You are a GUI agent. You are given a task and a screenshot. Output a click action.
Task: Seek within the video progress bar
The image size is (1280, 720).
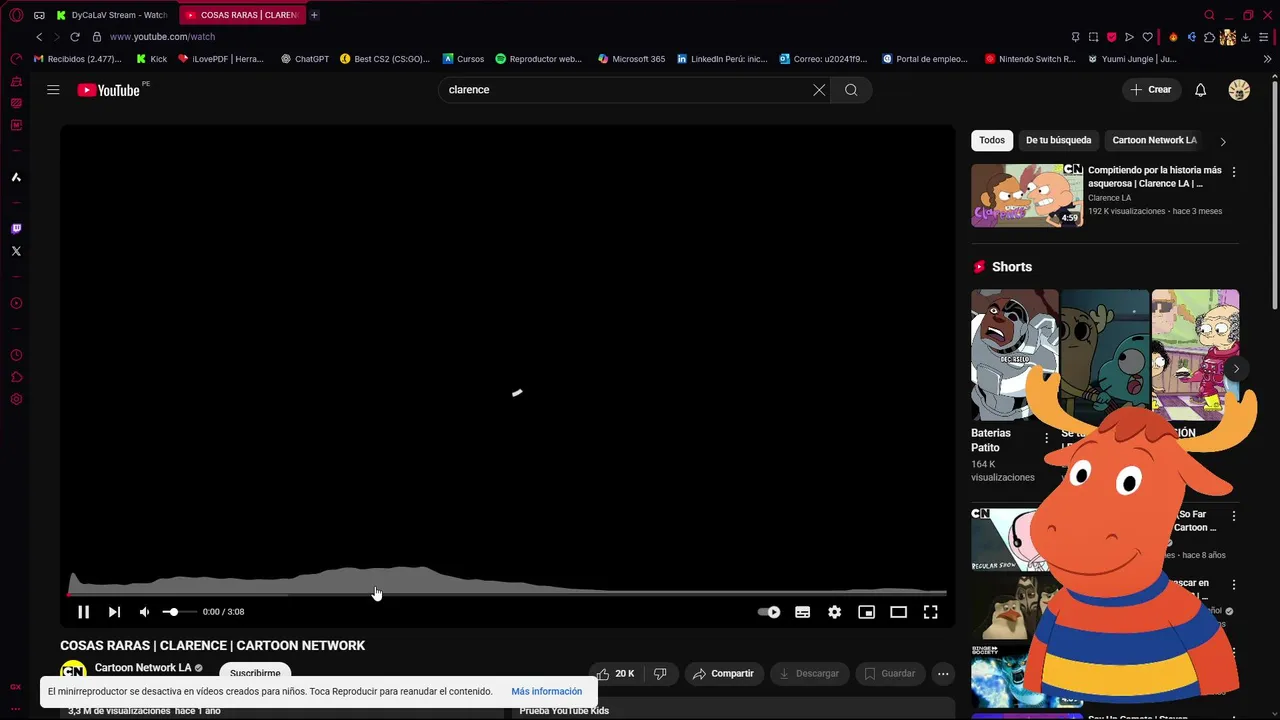point(507,593)
